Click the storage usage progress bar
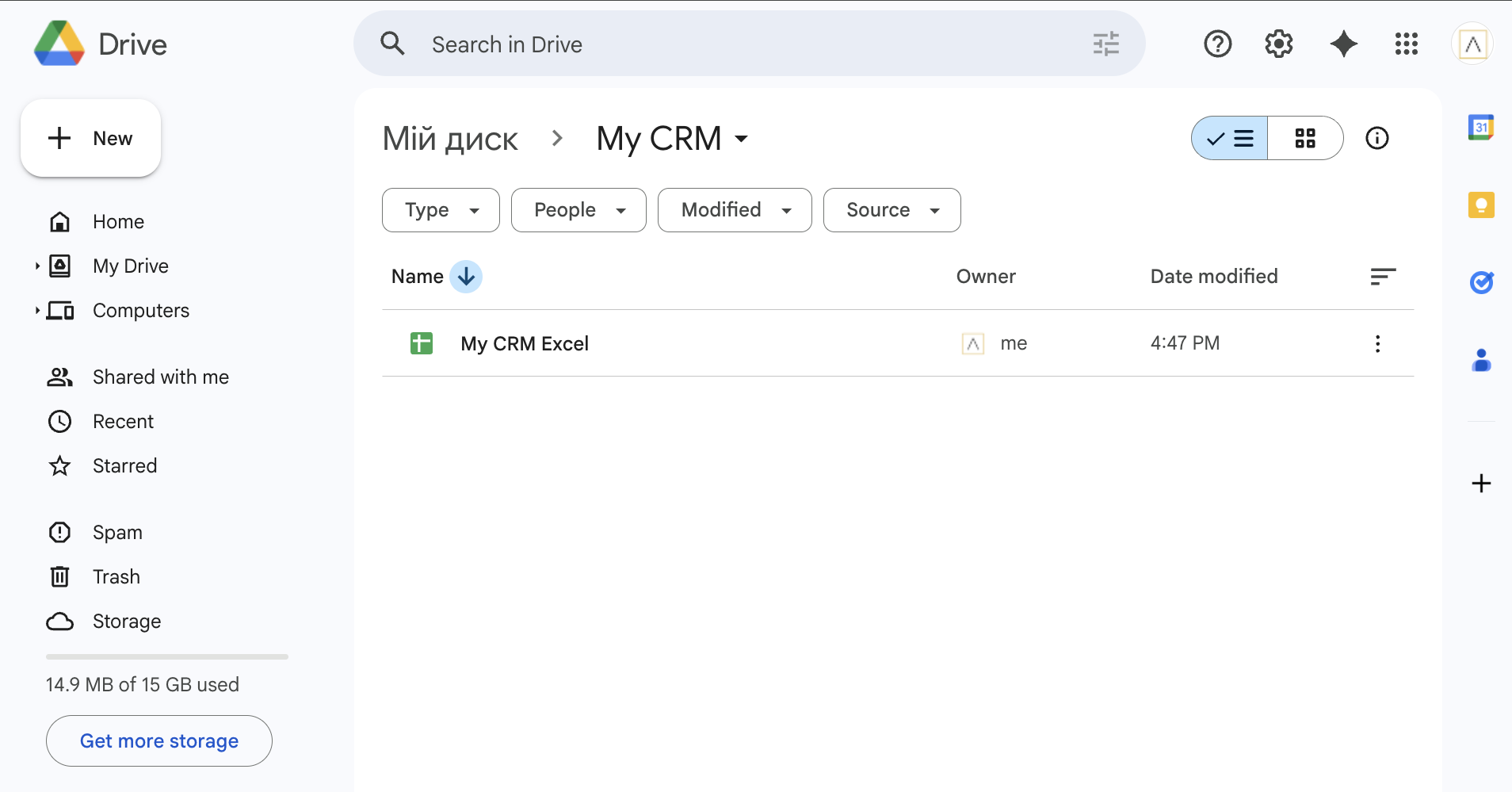Image resolution: width=1512 pixels, height=792 pixels. 167,656
